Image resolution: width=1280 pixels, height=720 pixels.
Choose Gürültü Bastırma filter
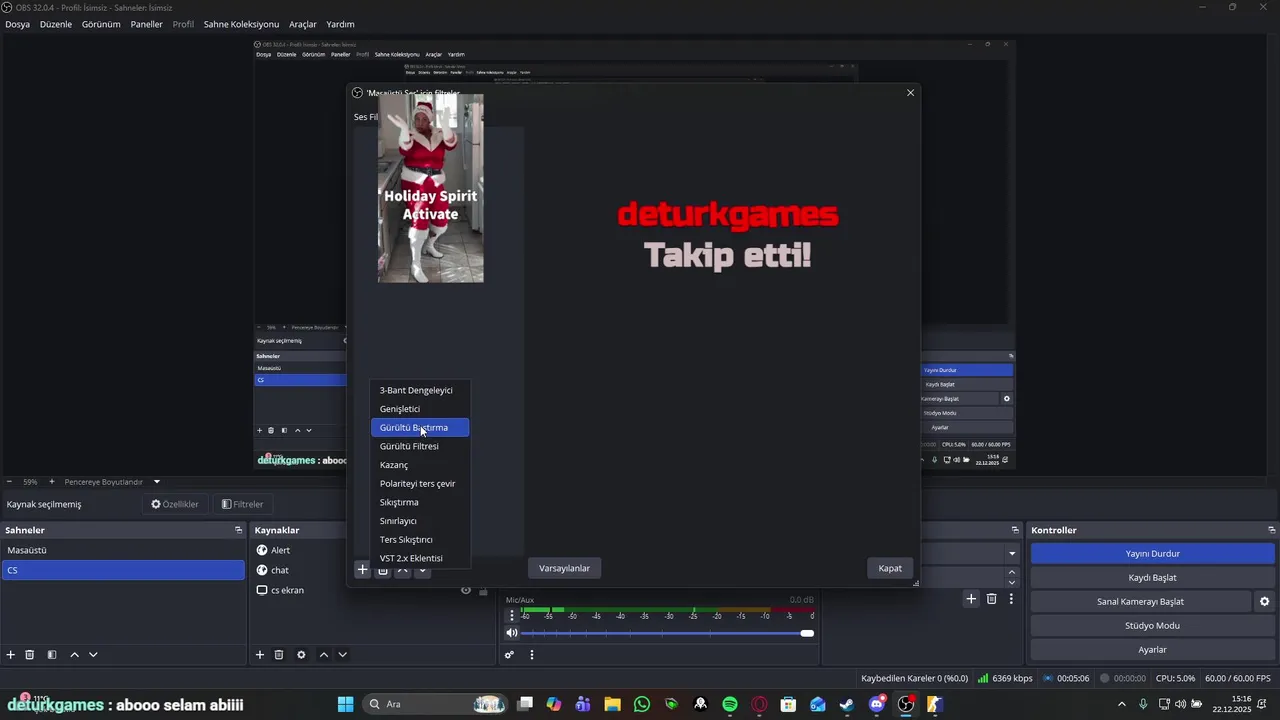tap(420, 428)
